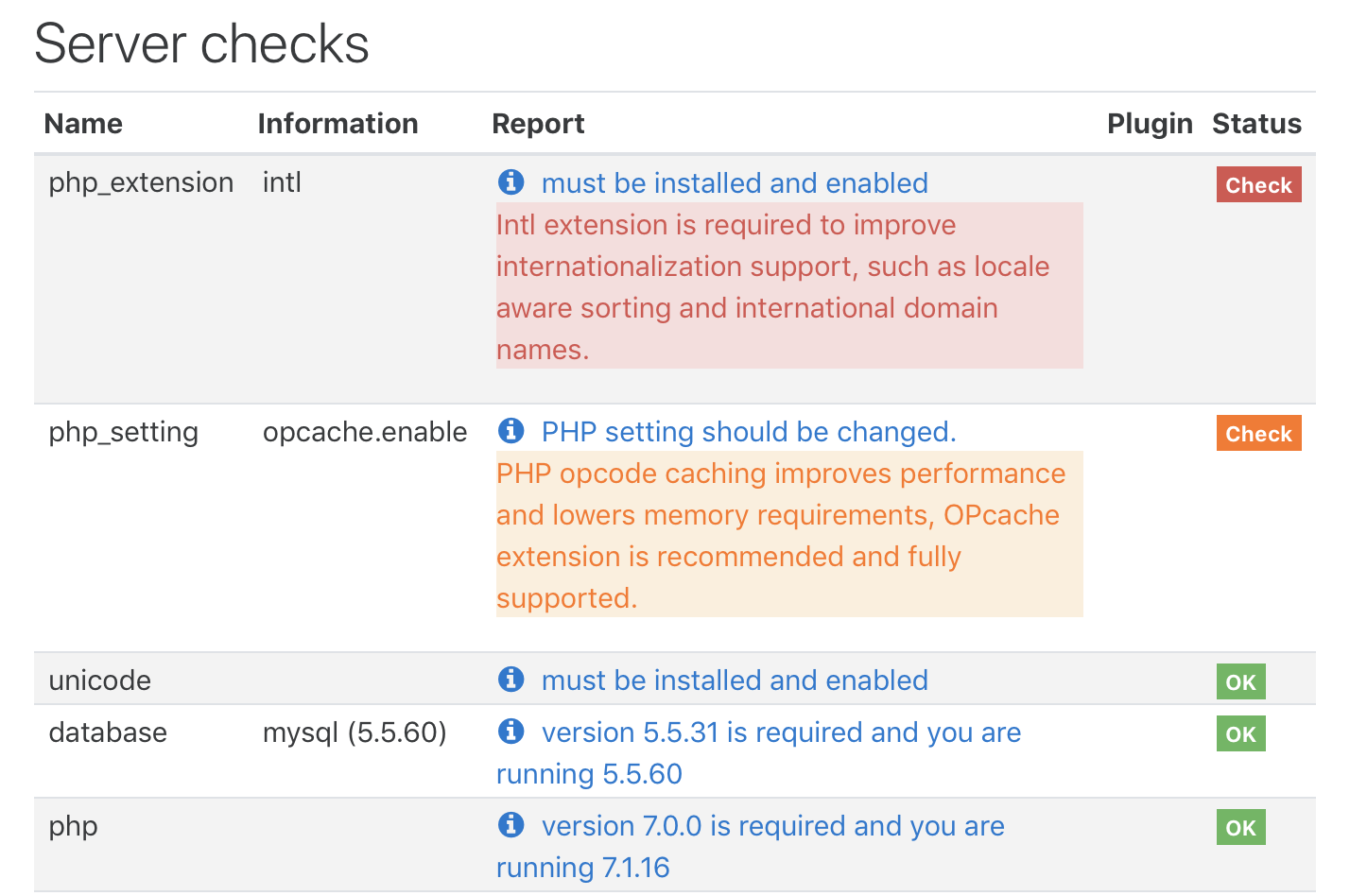1350x896 pixels.
Task: Click the info icon in the php version row
Action: coord(511,824)
